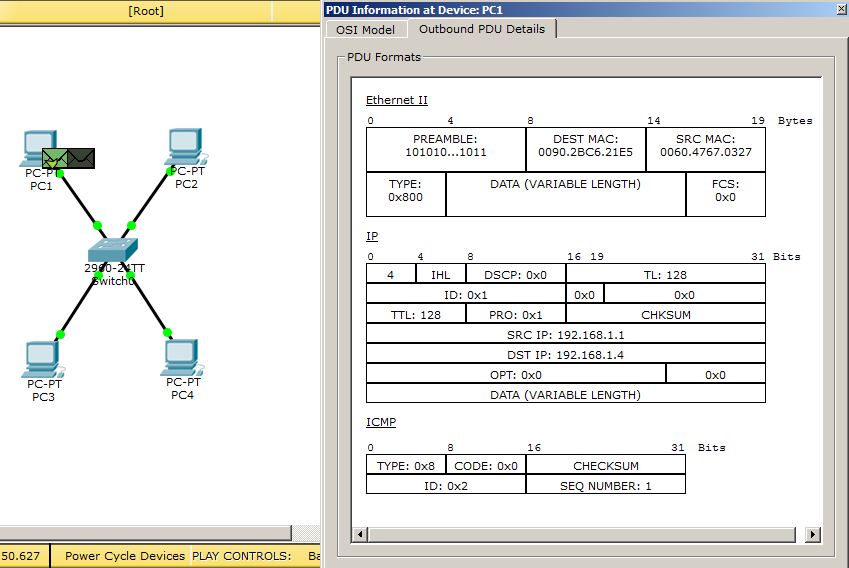The height and width of the screenshot is (568, 849).
Task: Click the TYPE: 0x800 Ethernet field
Action: pos(406,194)
